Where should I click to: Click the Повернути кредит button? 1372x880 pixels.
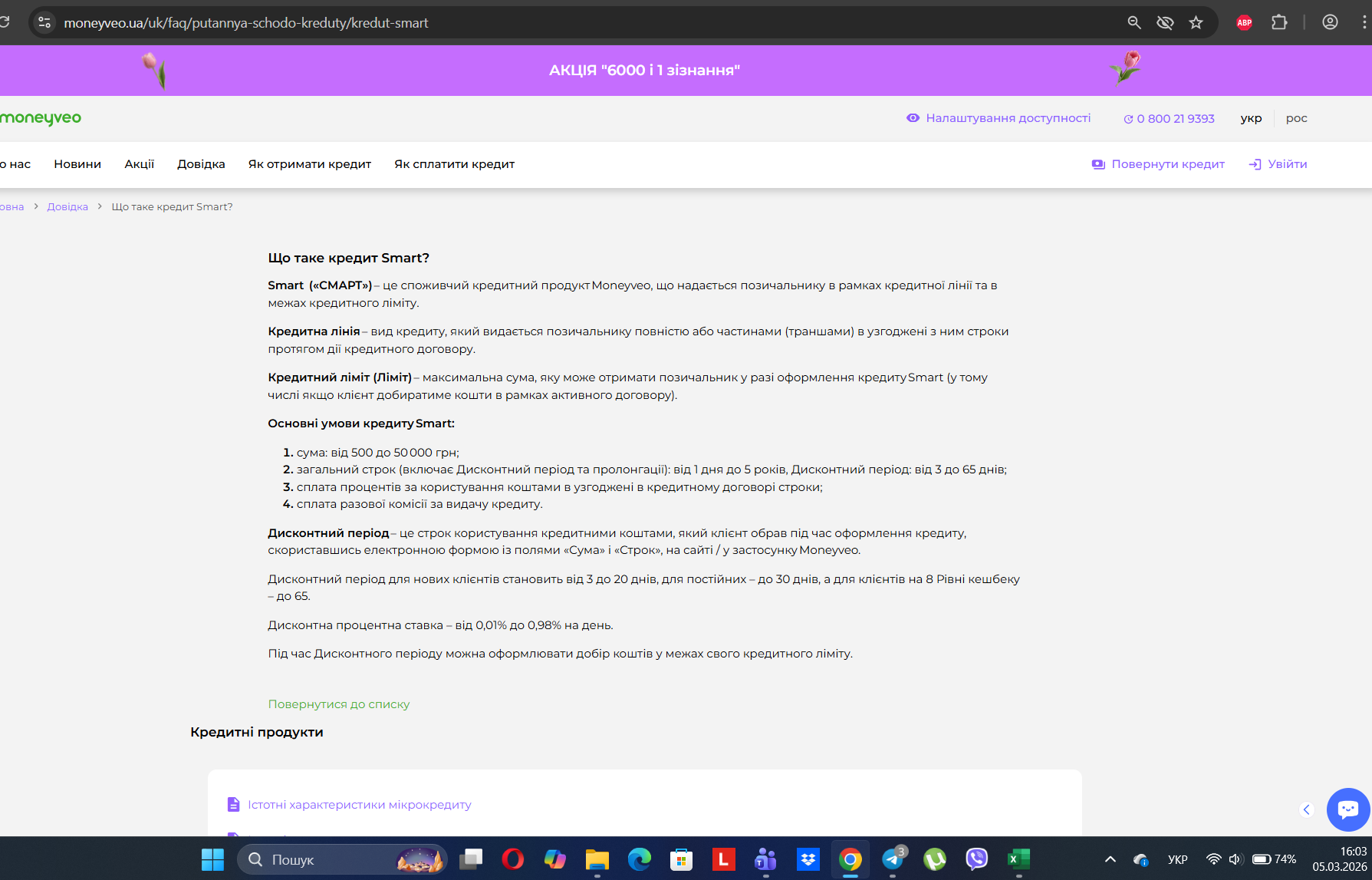tap(1158, 164)
